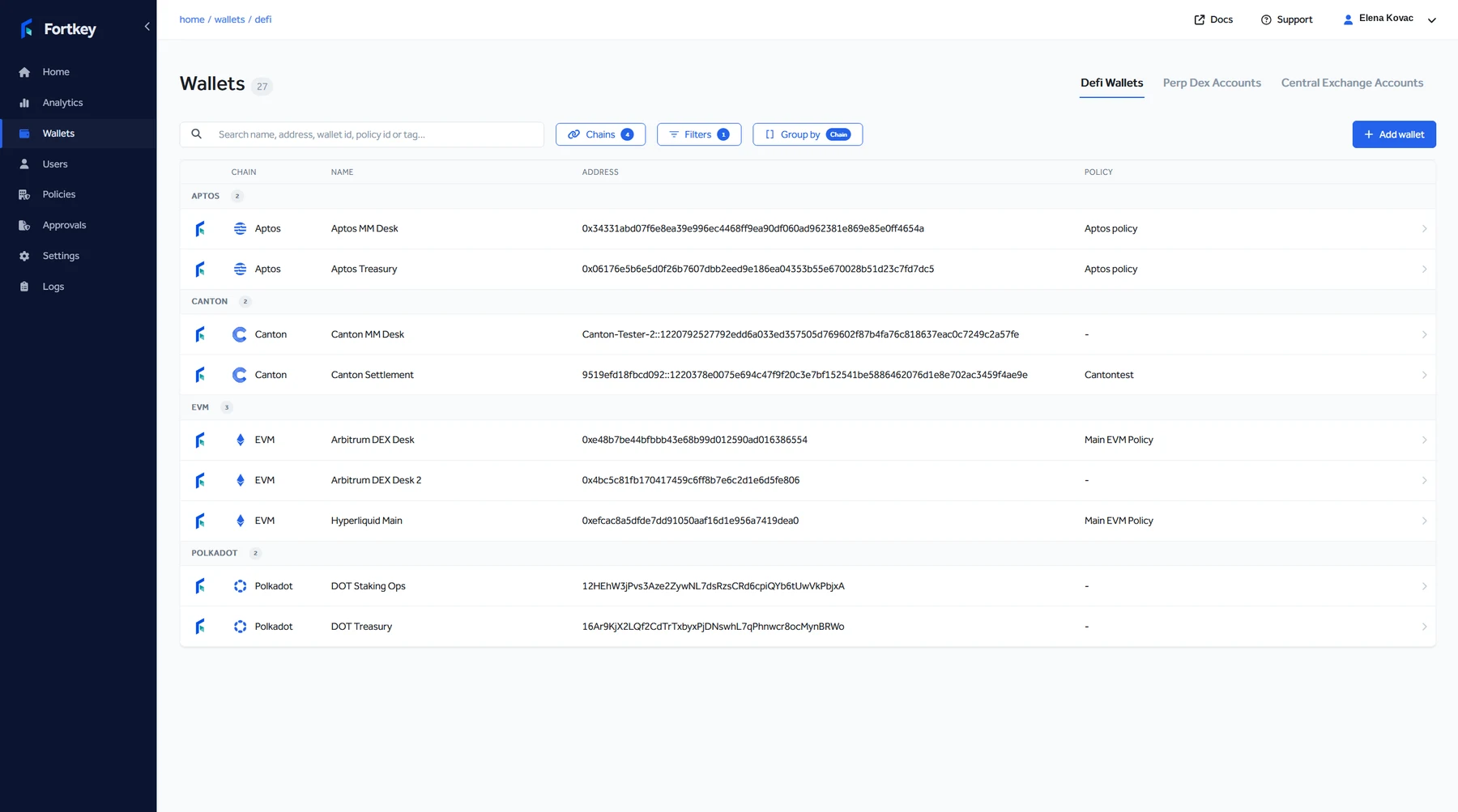Click the Canton chain icon in Canton Settlement row

pos(240,375)
